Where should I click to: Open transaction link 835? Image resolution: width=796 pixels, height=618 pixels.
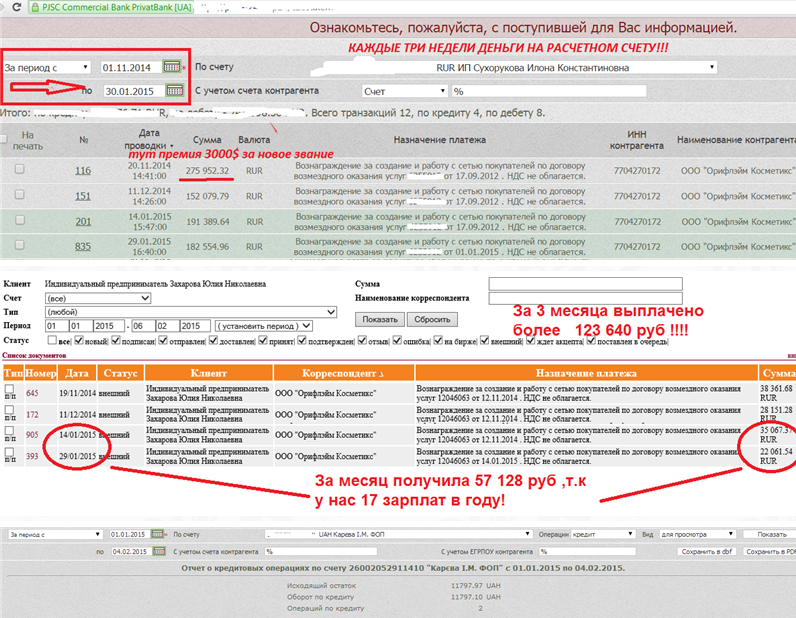pyautogui.click(x=83, y=246)
